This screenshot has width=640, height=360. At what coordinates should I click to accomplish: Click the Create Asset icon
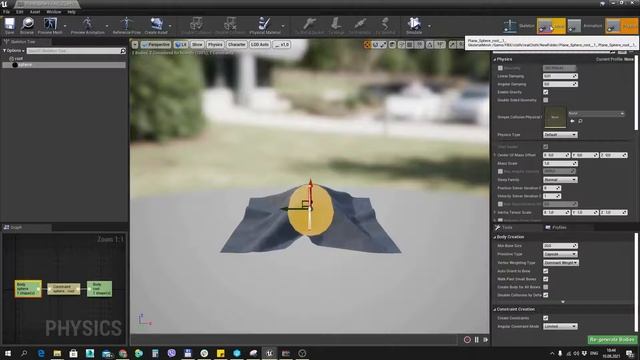(x=156, y=24)
